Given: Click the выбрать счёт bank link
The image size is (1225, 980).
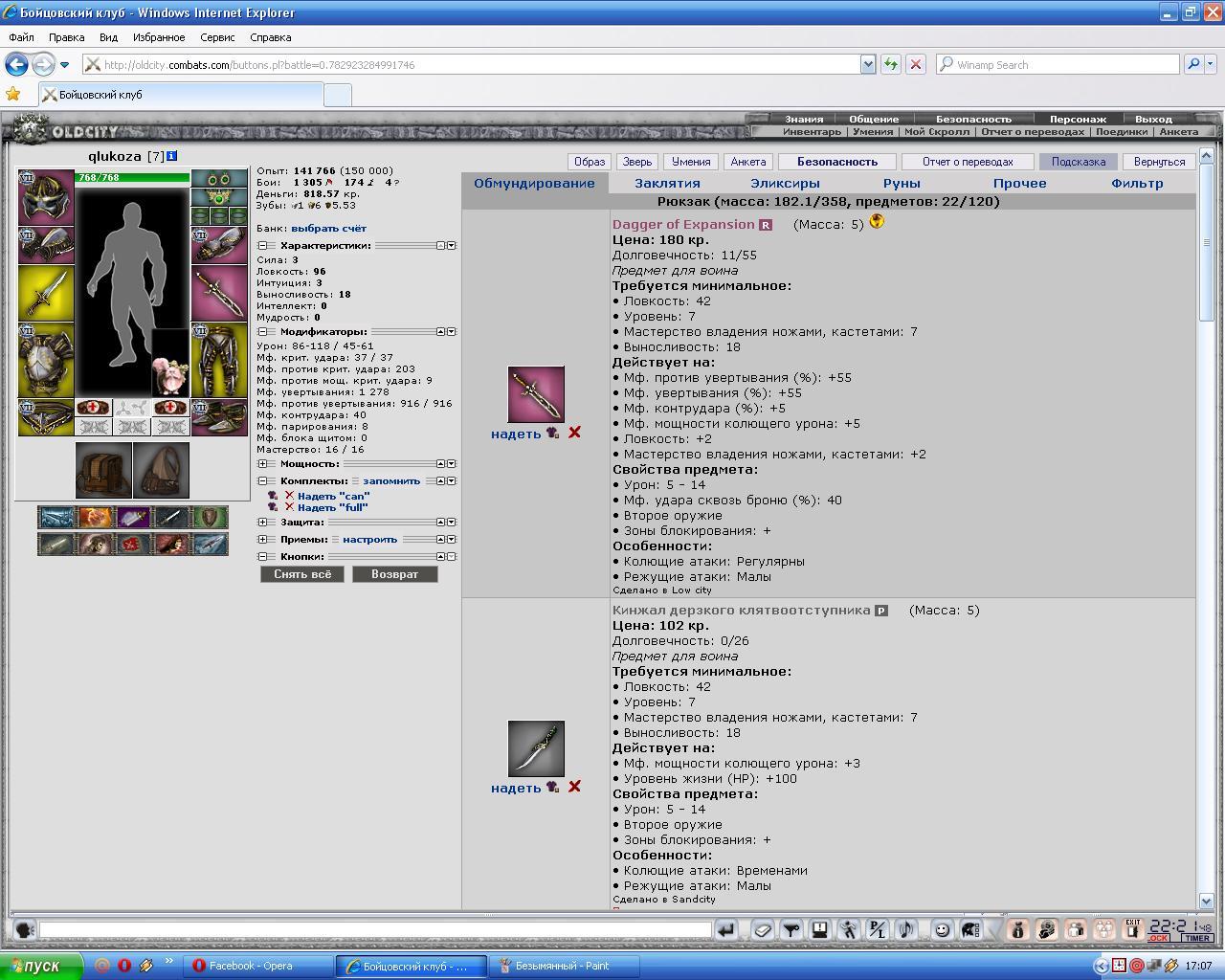Looking at the screenshot, I should coord(328,228).
